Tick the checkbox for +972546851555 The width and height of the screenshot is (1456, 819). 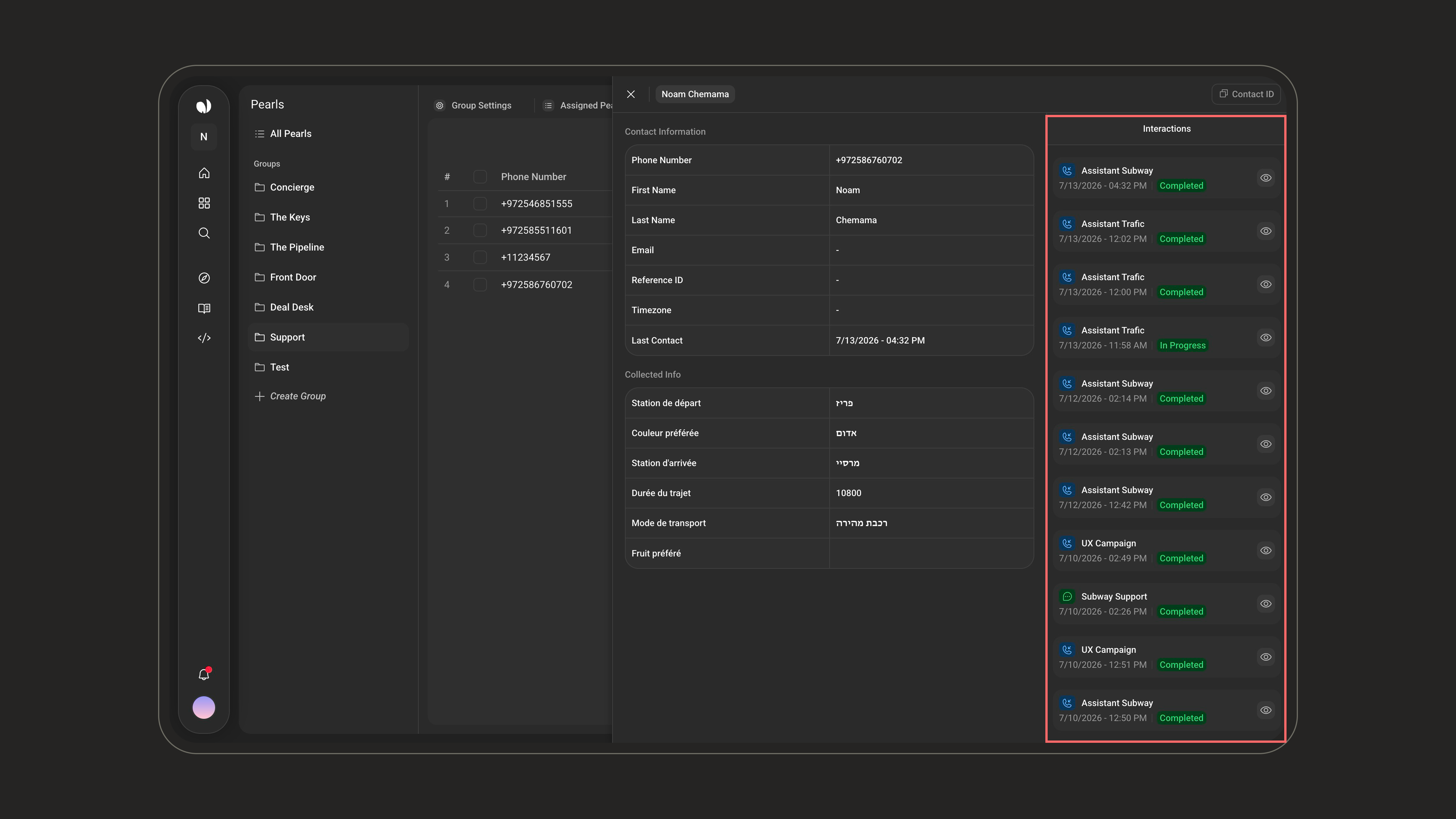[480, 204]
